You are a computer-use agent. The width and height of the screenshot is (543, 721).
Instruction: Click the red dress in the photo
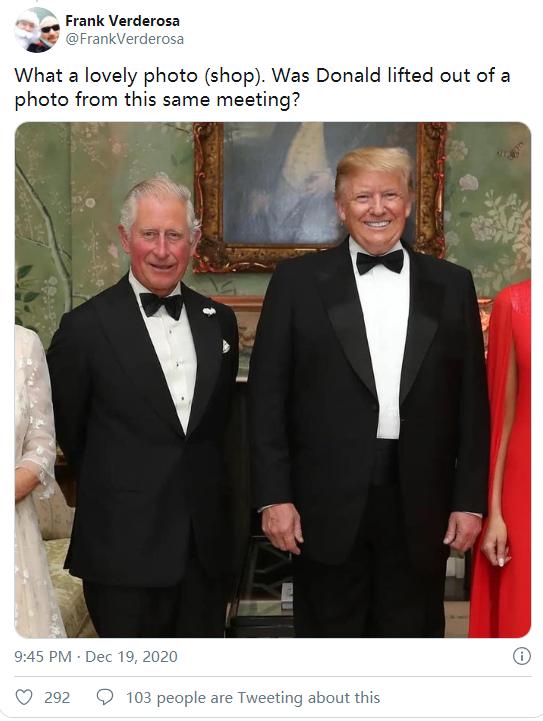click(x=502, y=460)
